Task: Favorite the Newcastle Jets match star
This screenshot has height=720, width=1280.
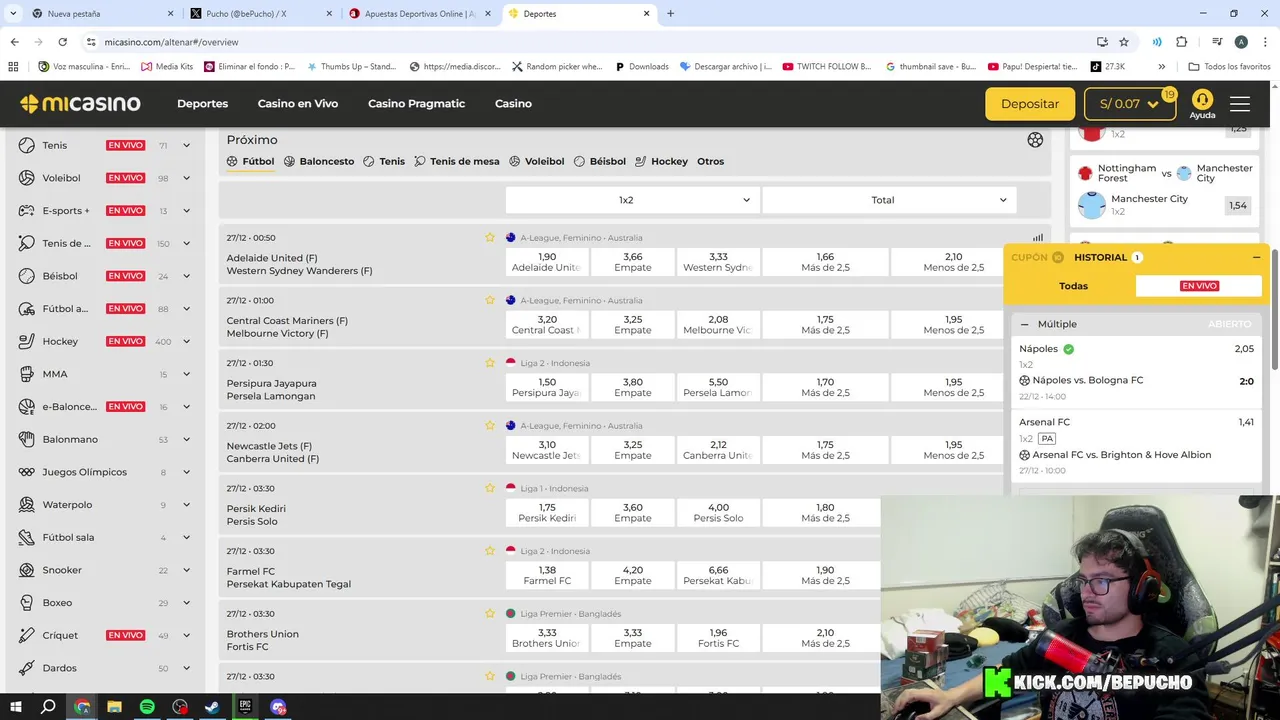Action: pyautogui.click(x=490, y=425)
